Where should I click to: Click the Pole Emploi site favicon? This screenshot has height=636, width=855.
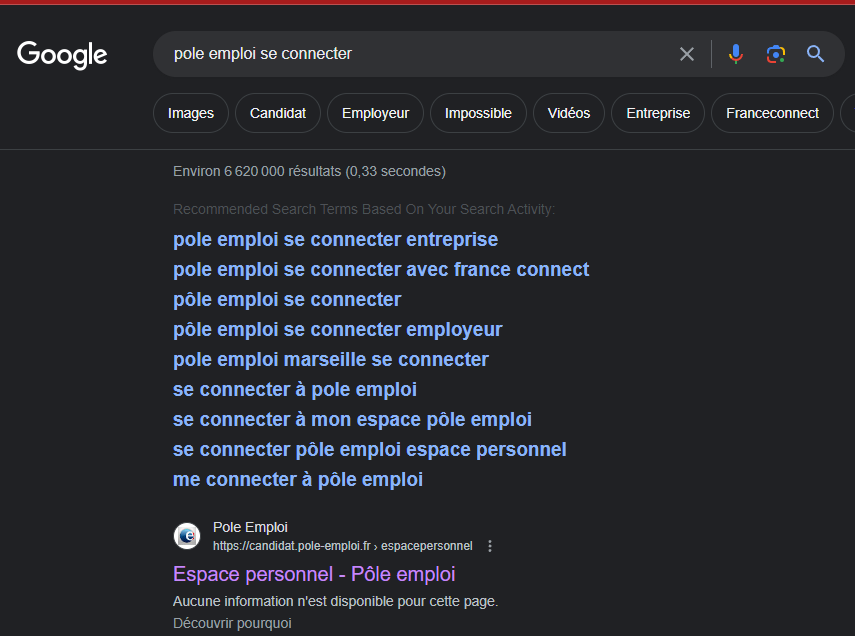[x=187, y=536]
